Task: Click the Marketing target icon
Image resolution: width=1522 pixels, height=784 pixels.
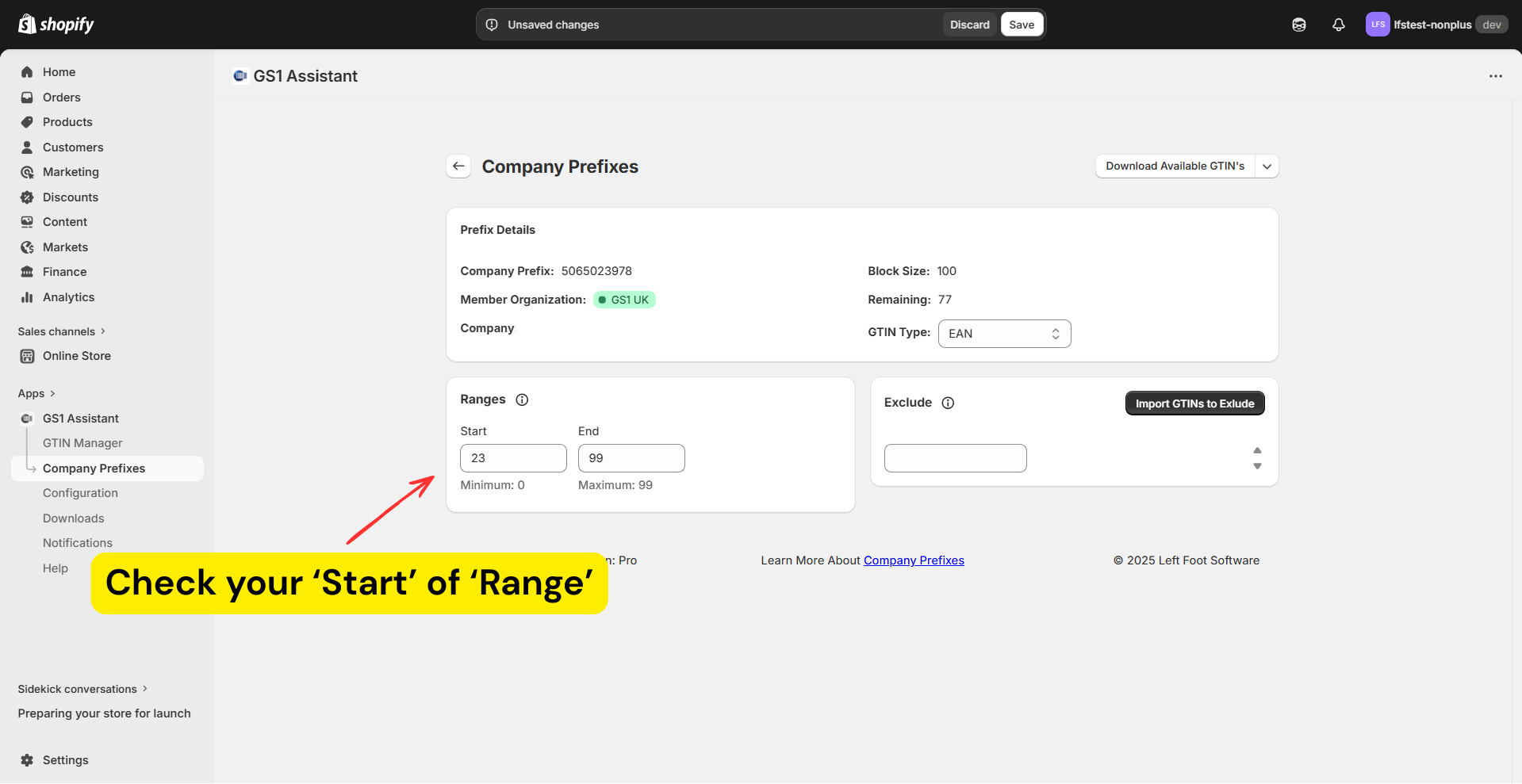Action: (27, 172)
